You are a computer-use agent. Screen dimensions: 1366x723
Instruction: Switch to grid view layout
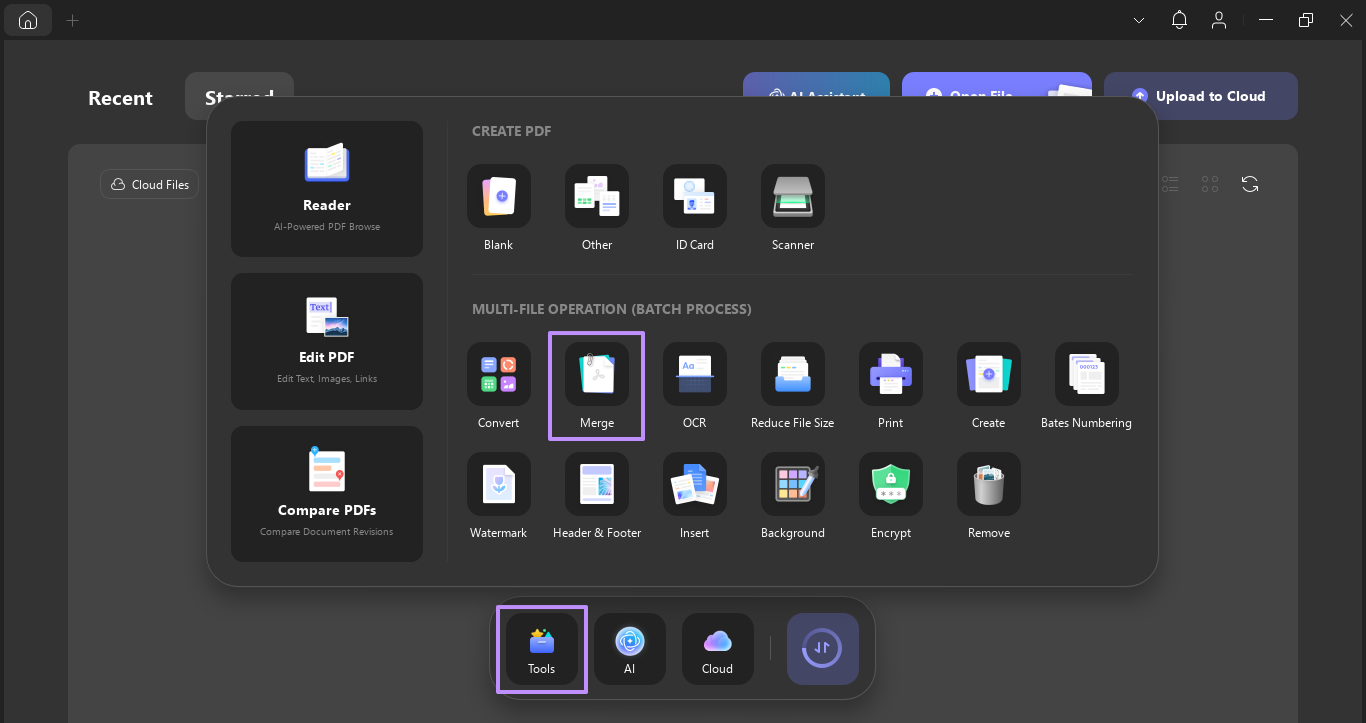click(1210, 183)
